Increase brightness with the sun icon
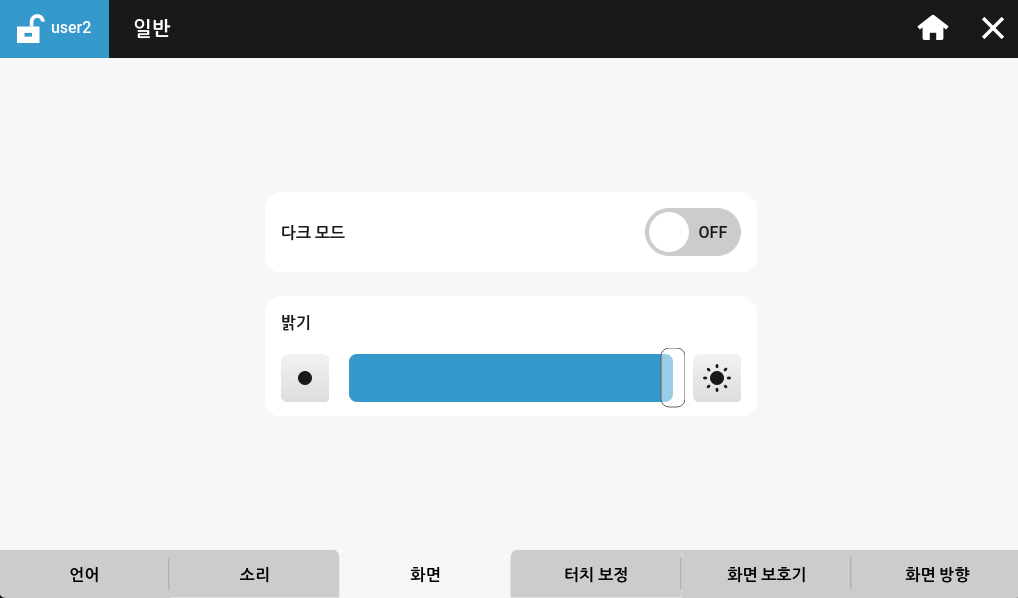 click(717, 378)
